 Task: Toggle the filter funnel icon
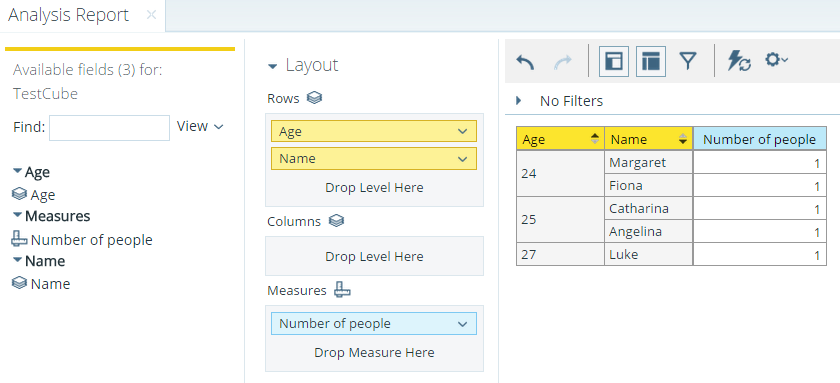pyautogui.click(x=687, y=62)
